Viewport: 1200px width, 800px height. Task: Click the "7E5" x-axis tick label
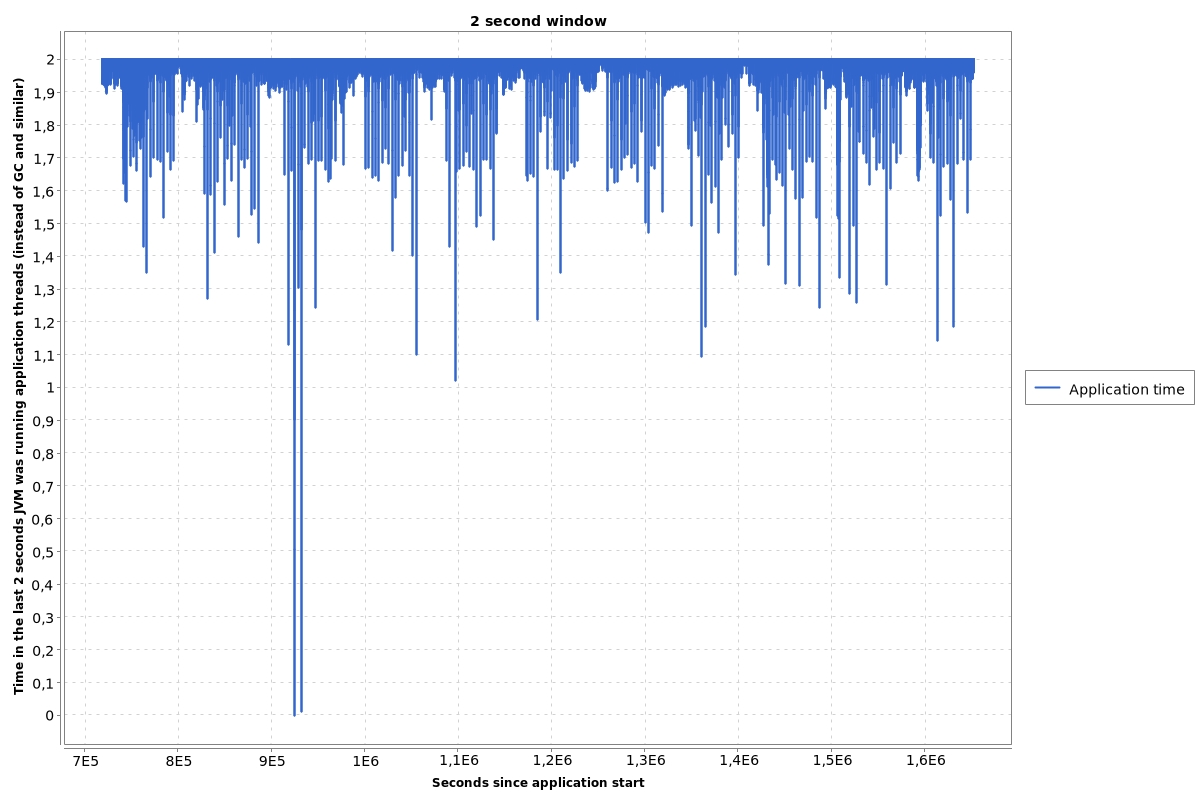85,761
